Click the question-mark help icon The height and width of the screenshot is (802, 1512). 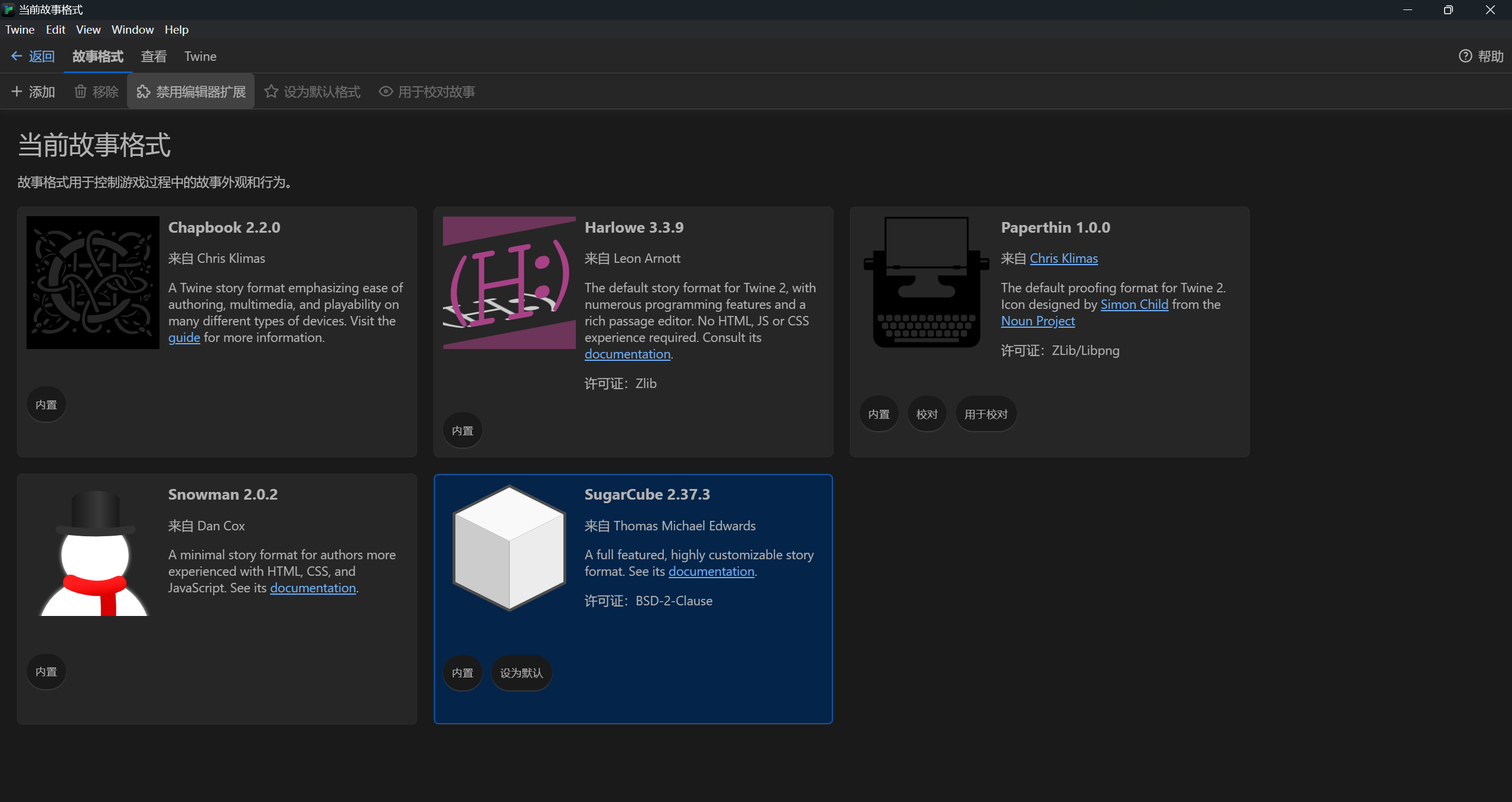pos(1465,56)
